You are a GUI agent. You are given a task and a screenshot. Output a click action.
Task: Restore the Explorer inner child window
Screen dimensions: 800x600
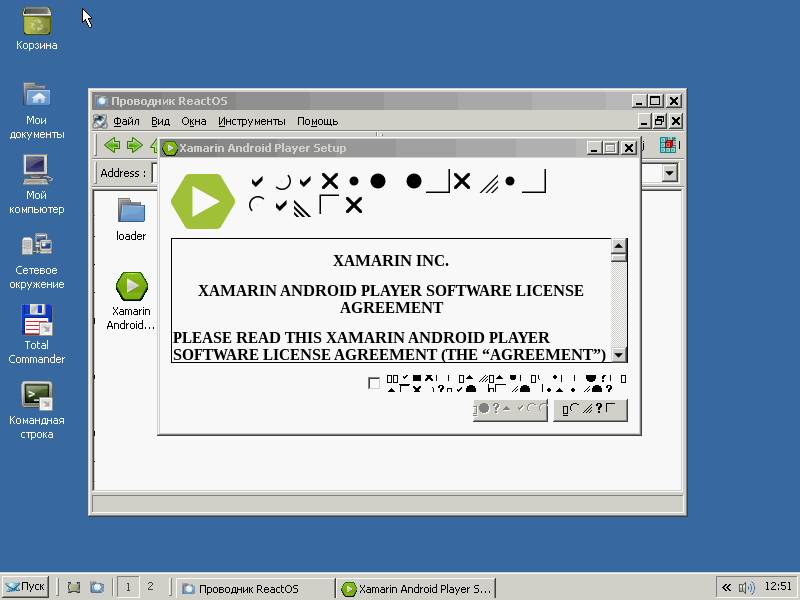(x=660, y=121)
